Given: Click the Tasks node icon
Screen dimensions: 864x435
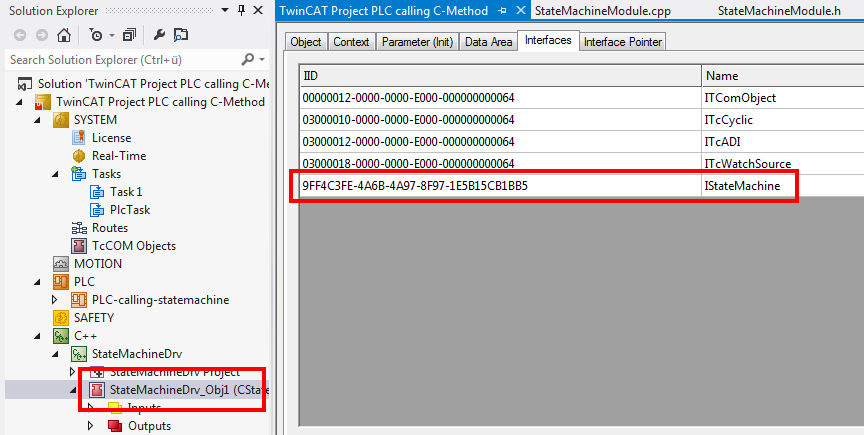Looking at the screenshot, I should [x=79, y=174].
